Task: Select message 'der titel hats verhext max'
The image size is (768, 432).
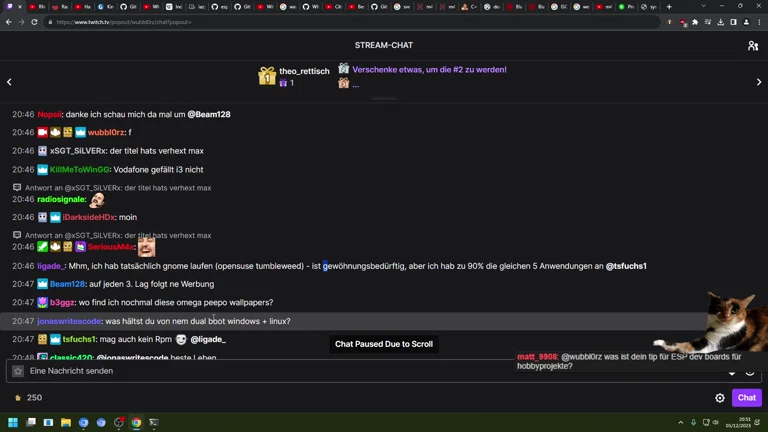Action: coord(157,151)
